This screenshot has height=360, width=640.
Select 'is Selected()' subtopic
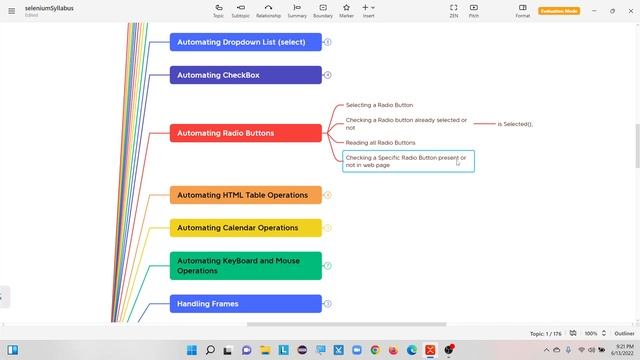pos(515,124)
